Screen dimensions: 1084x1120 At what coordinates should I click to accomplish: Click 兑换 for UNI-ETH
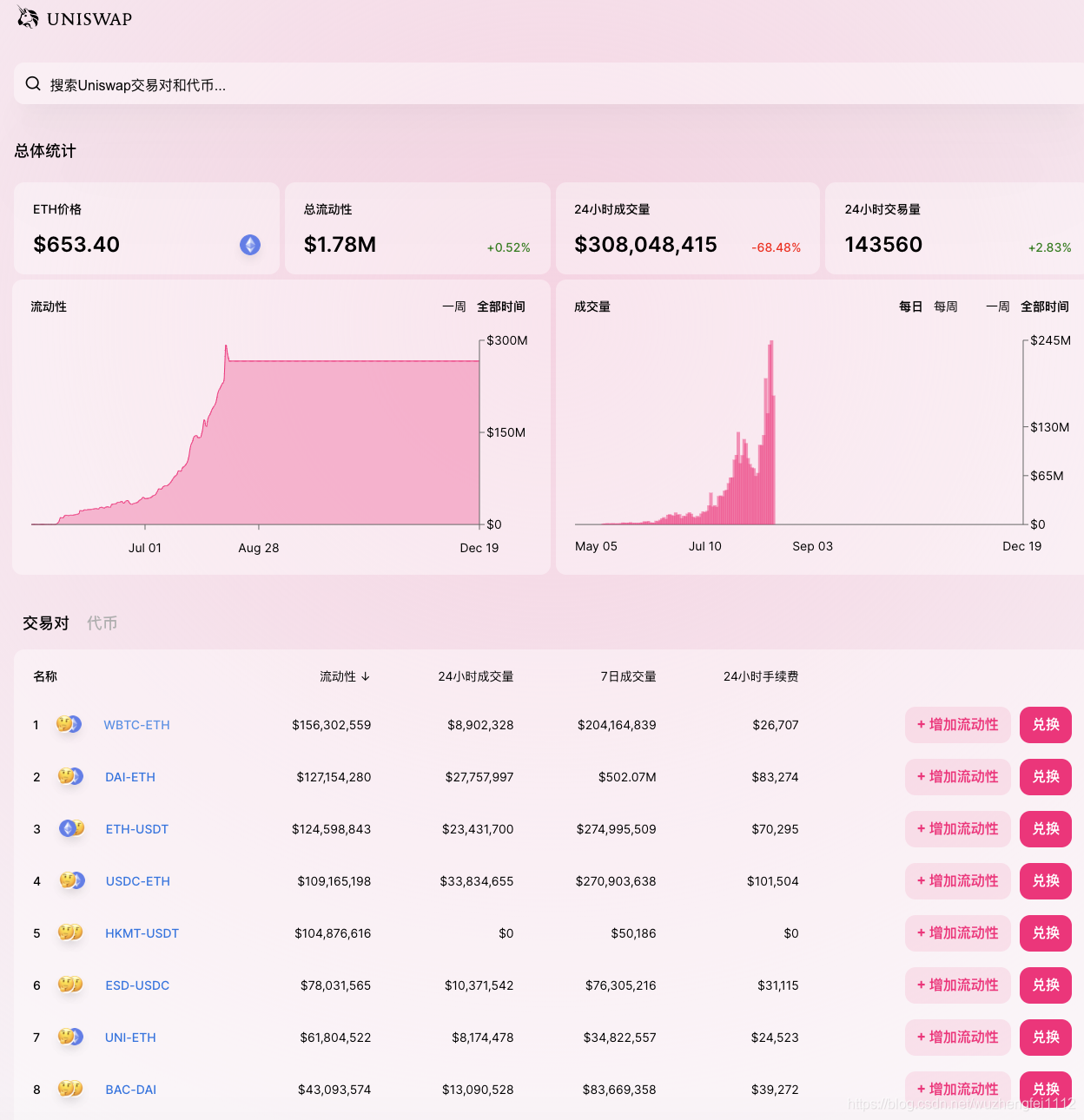[x=1046, y=1038]
